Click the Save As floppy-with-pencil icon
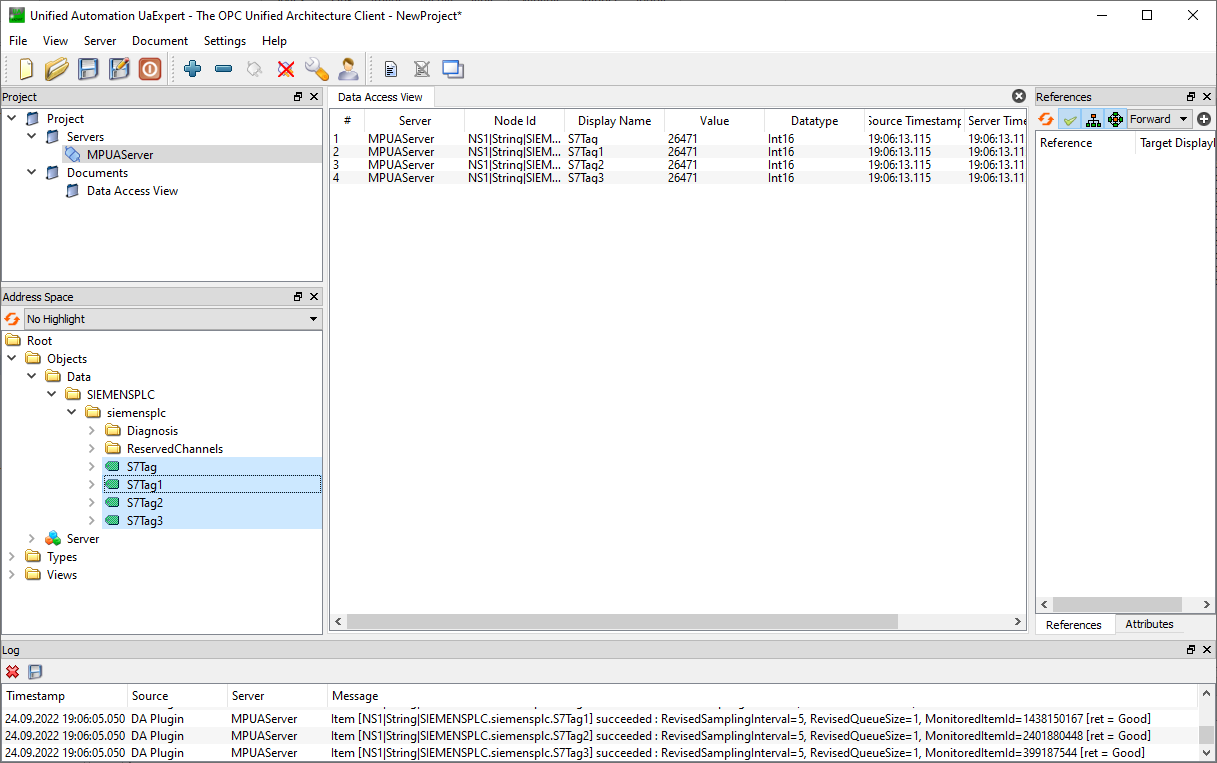The image size is (1217, 763). tap(119, 69)
